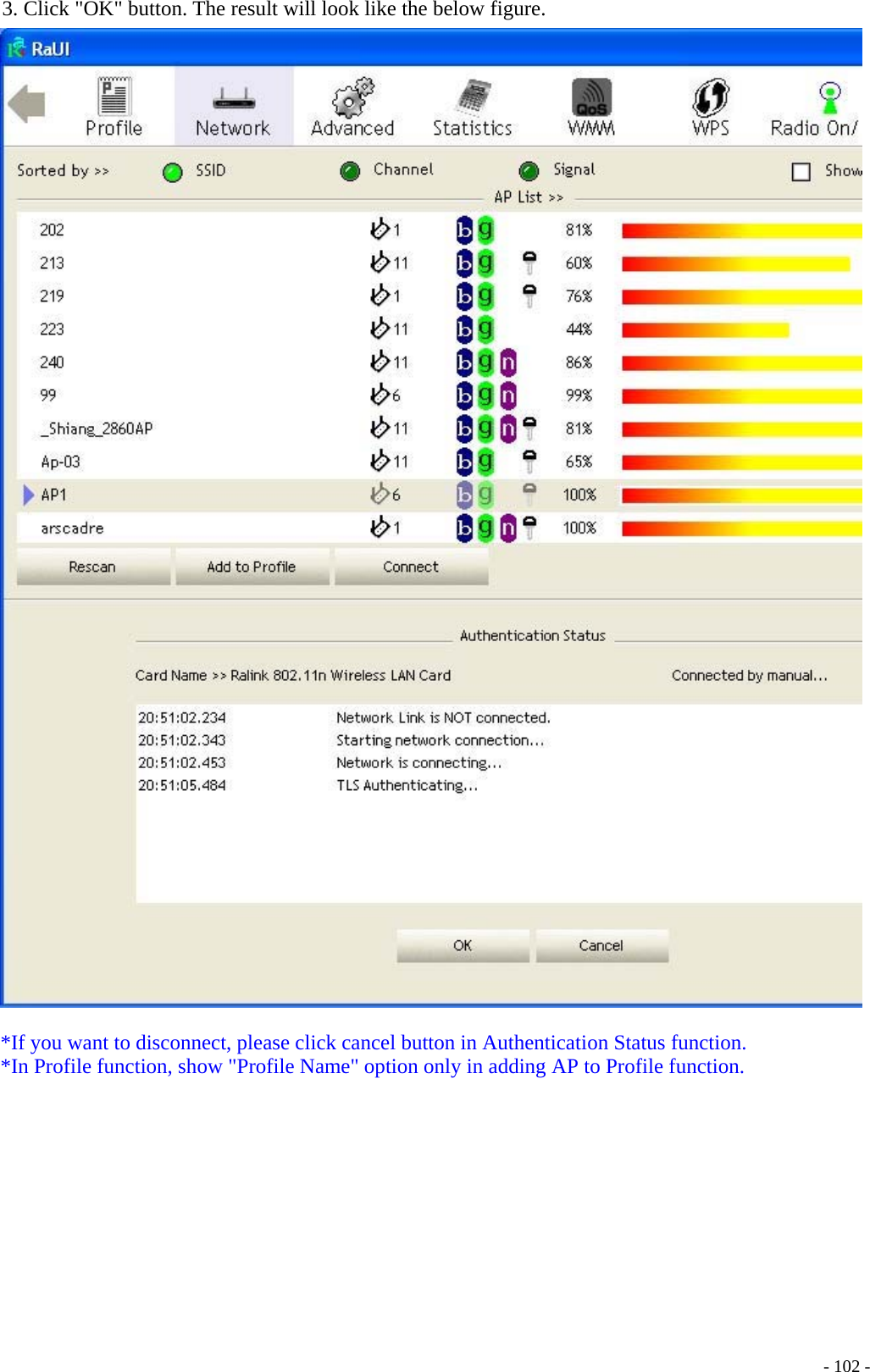Click the Cancel button
This screenshot has height=1372, width=870.
coord(601,945)
